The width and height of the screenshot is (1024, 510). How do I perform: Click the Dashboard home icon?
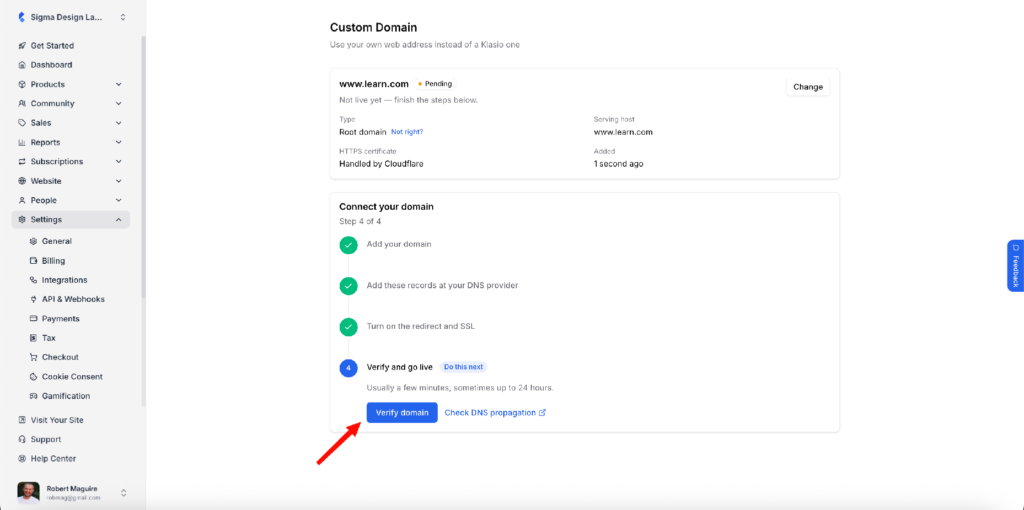[22, 65]
